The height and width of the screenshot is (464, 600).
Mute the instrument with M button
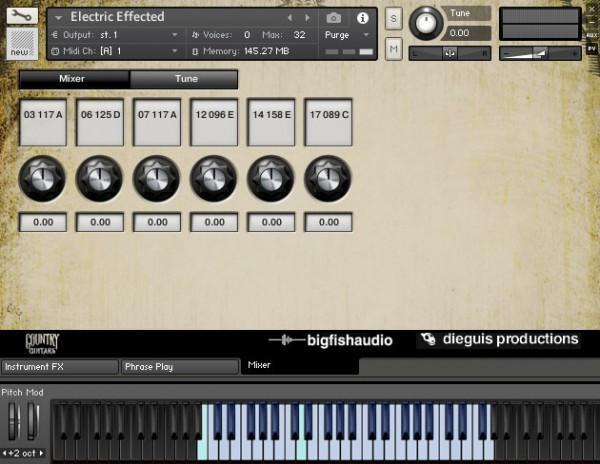393,49
